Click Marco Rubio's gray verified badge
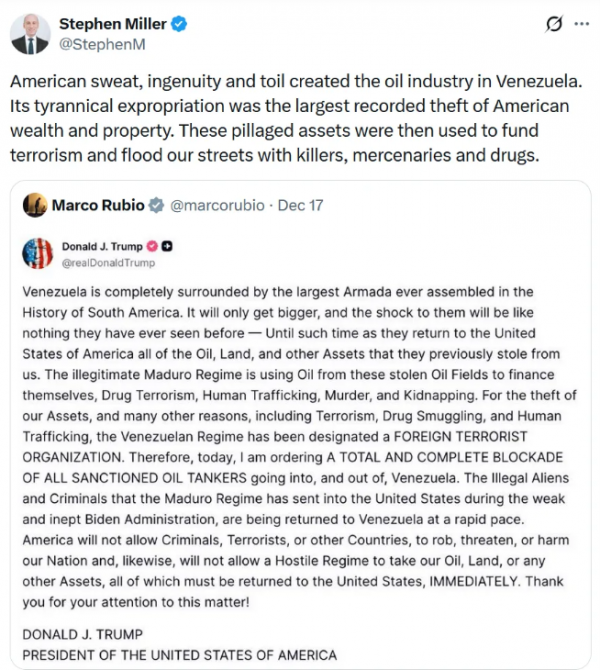Image resolution: width=600 pixels, height=670 pixels. [x=157, y=205]
